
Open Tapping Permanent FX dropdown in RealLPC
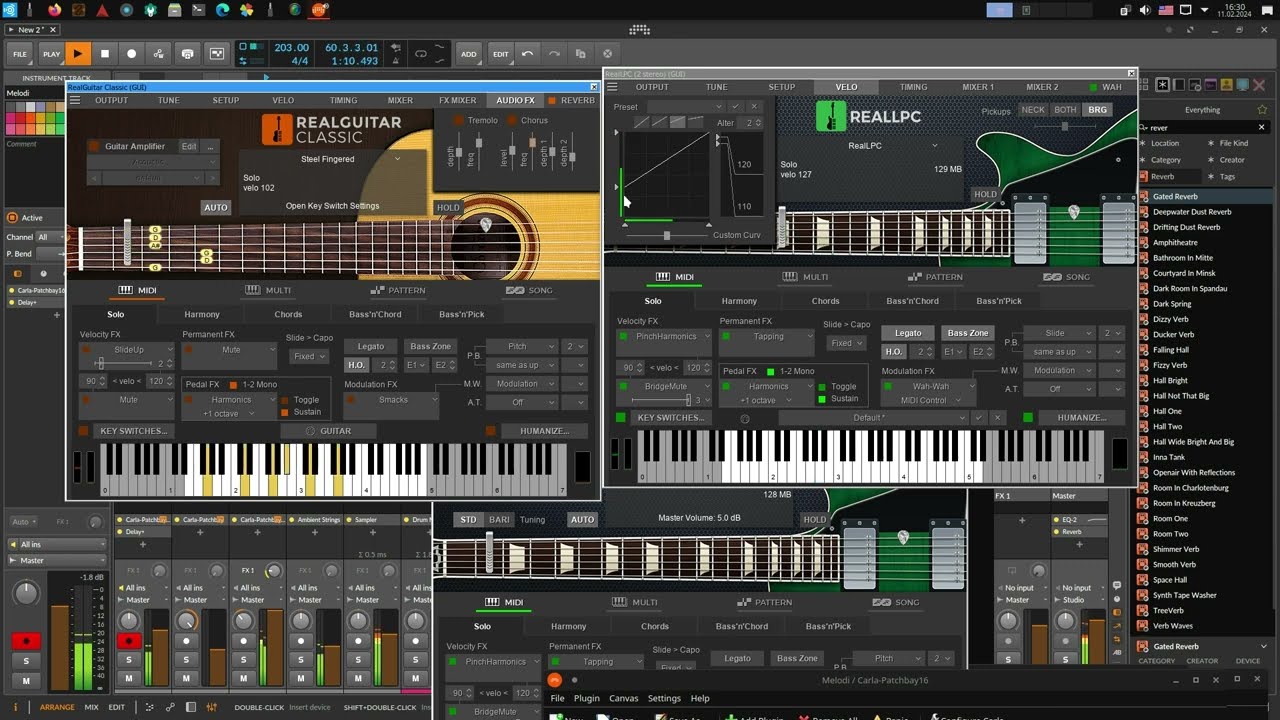pos(767,337)
